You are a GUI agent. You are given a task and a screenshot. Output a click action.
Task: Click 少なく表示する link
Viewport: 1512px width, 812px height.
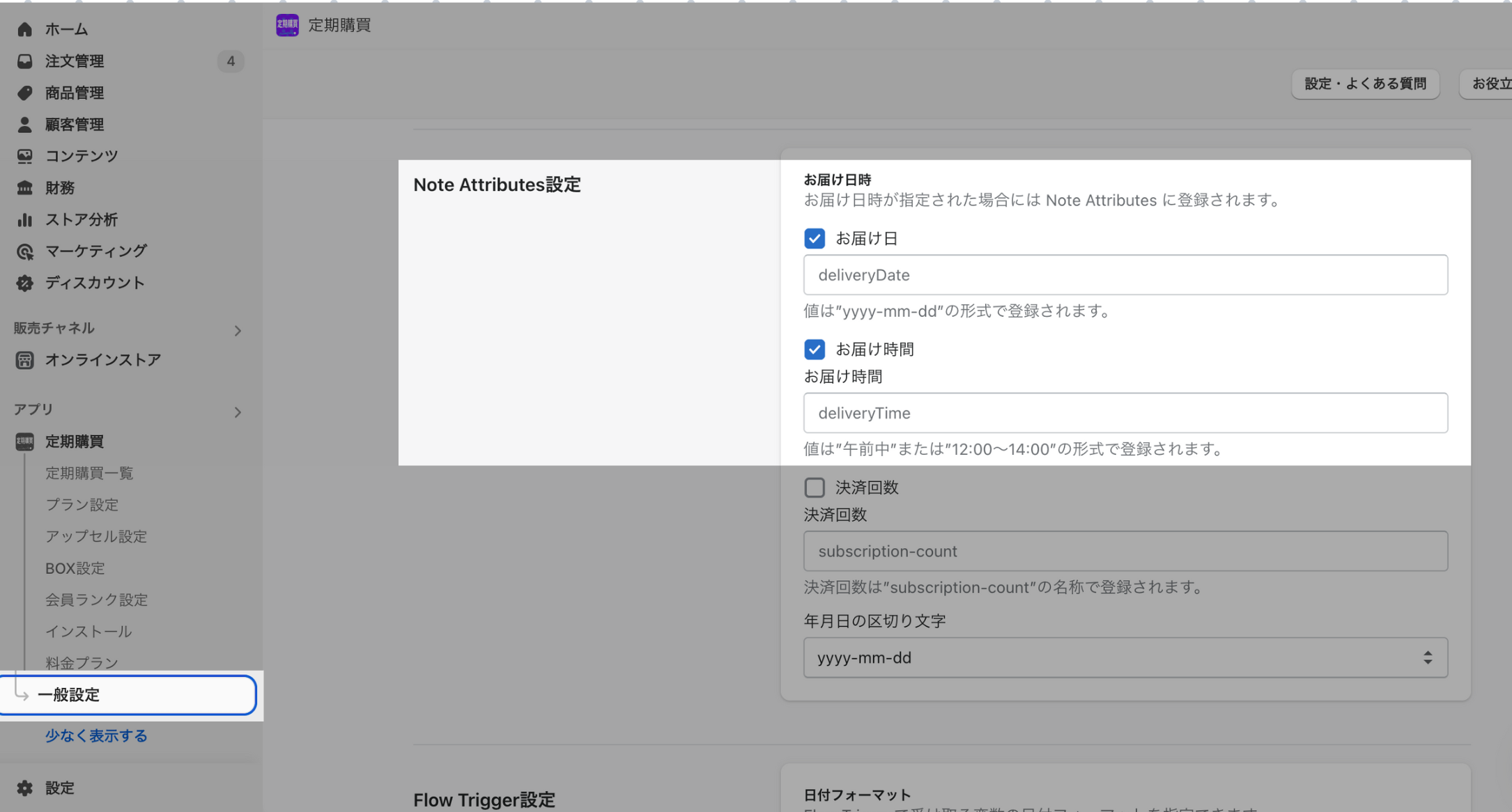click(96, 735)
